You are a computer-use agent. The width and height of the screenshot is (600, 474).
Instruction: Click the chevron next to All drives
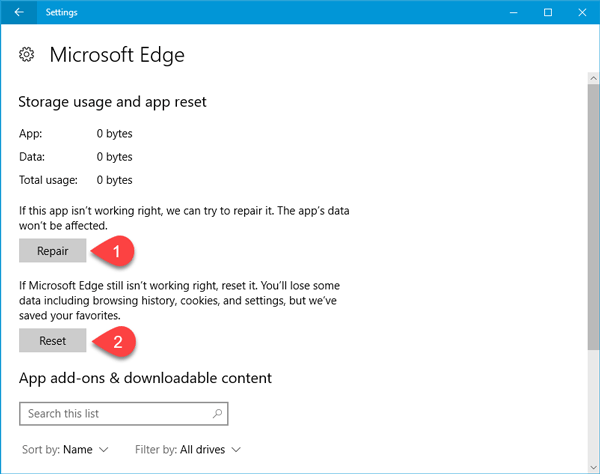tap(236, 450)
